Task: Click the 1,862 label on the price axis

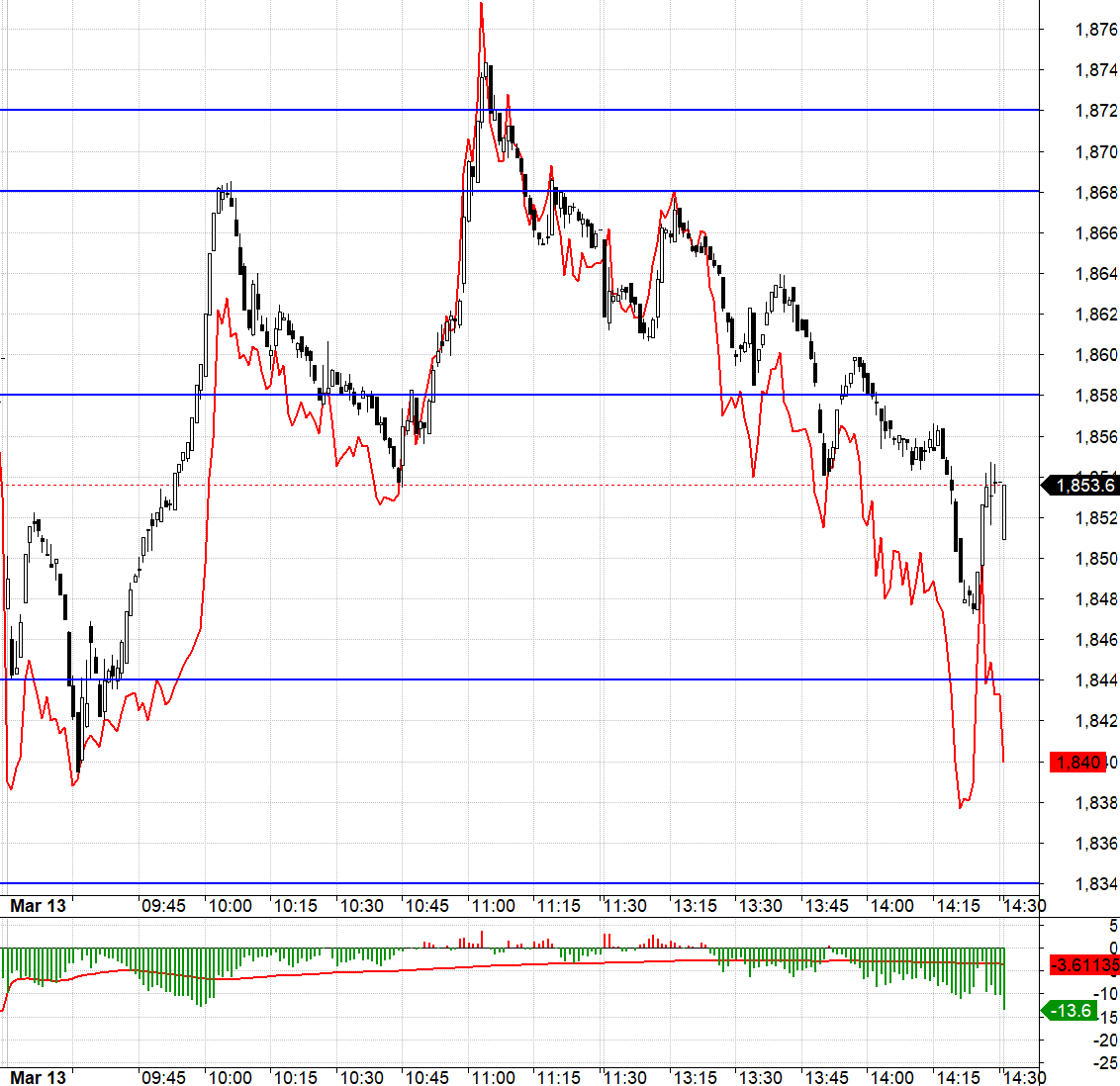Action: pyautogui.click(x=1095, y=315)
